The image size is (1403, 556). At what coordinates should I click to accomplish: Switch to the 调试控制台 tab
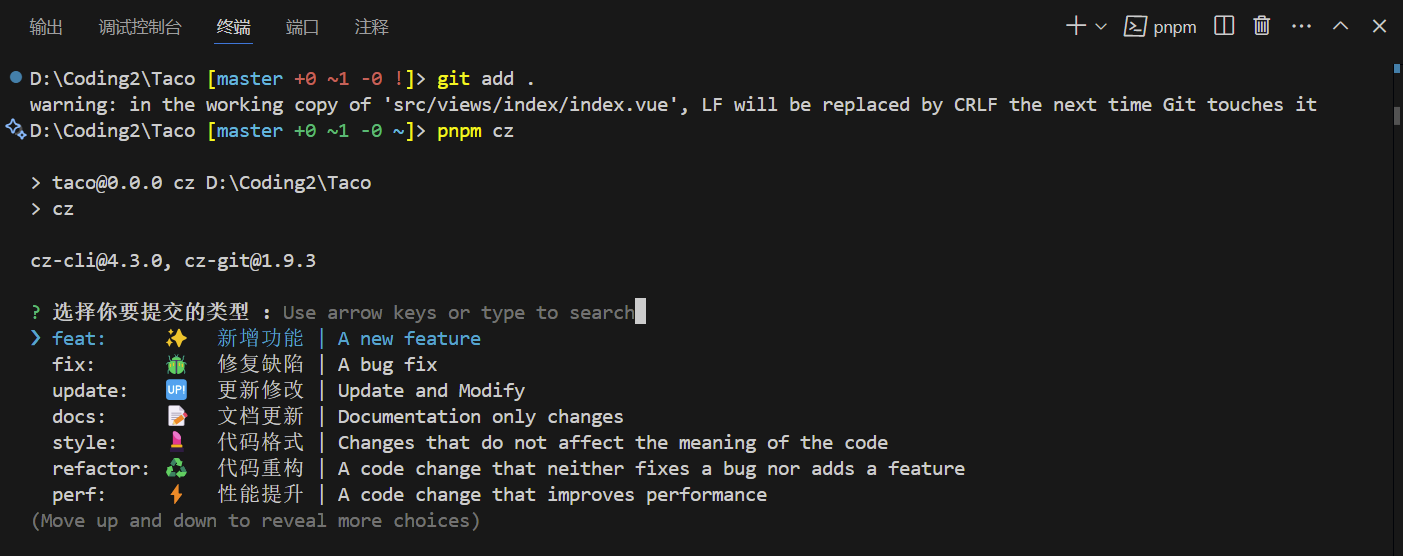click(140, 27)
